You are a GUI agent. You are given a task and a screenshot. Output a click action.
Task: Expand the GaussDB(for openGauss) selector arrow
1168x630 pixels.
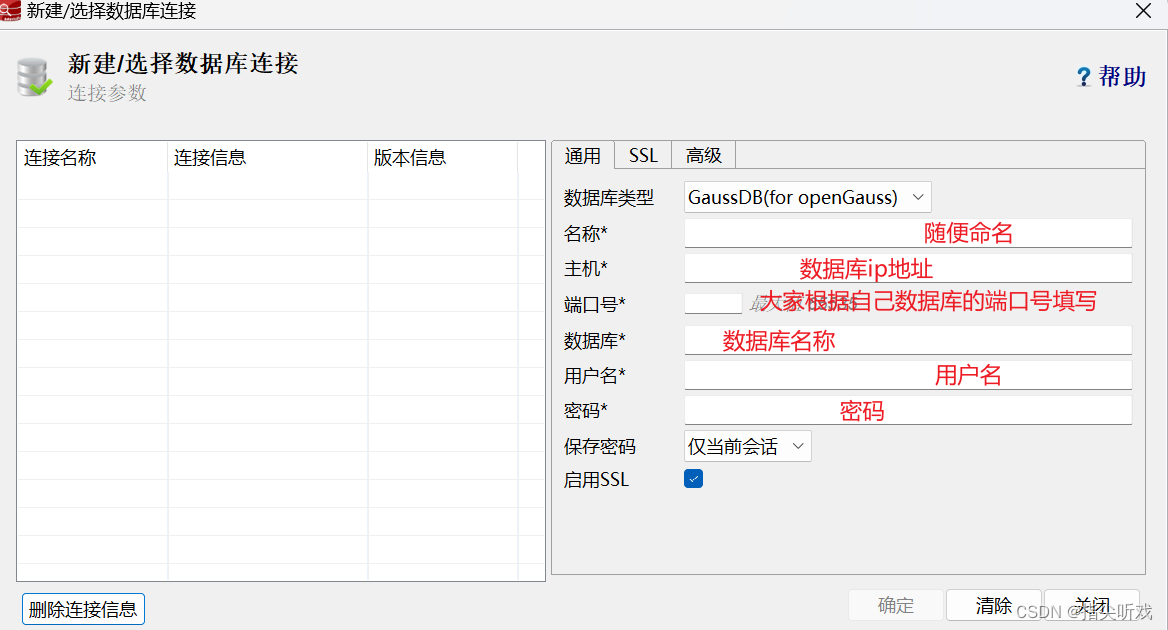(917, 197)
